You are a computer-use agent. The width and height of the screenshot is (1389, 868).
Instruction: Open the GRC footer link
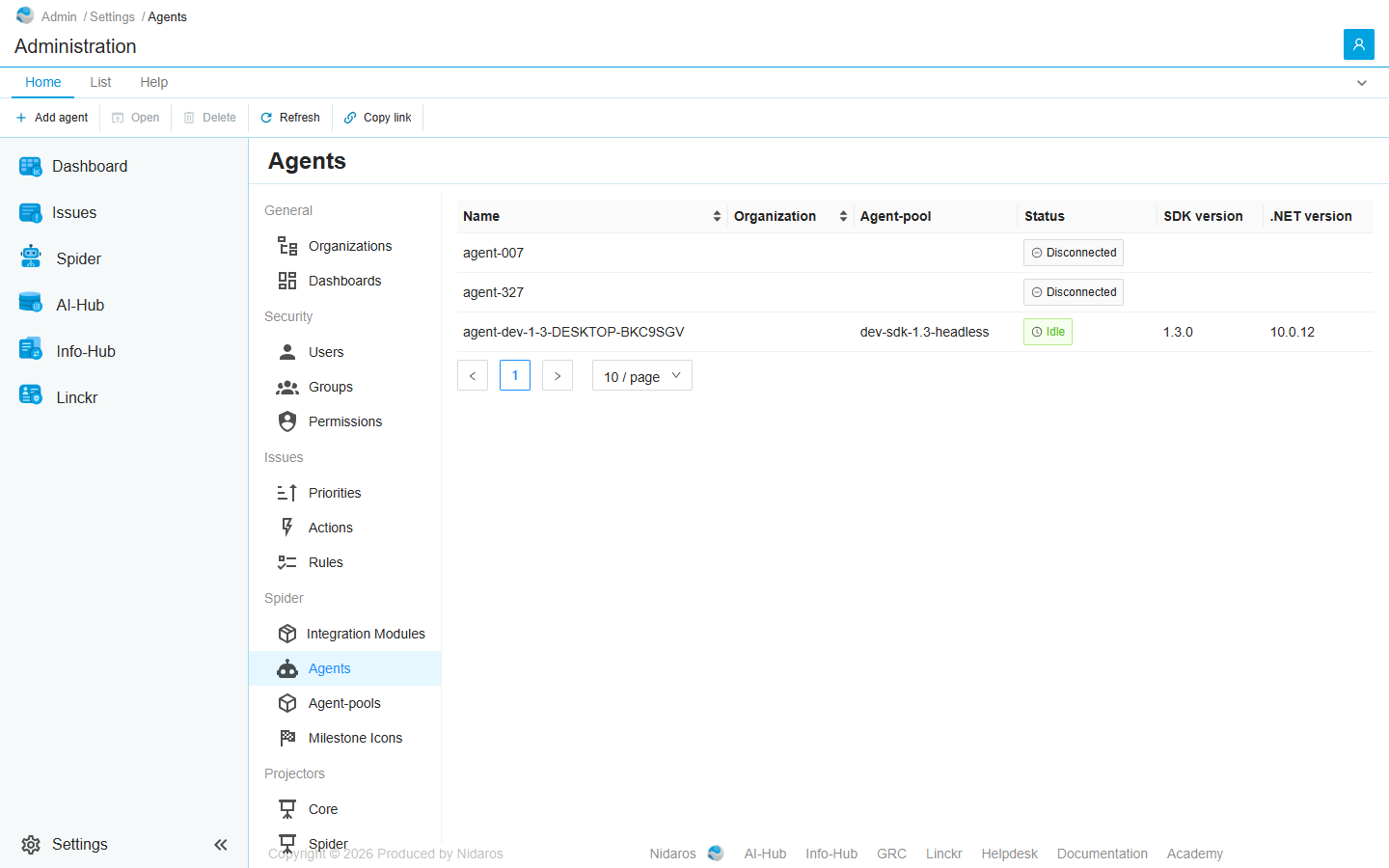891,854
